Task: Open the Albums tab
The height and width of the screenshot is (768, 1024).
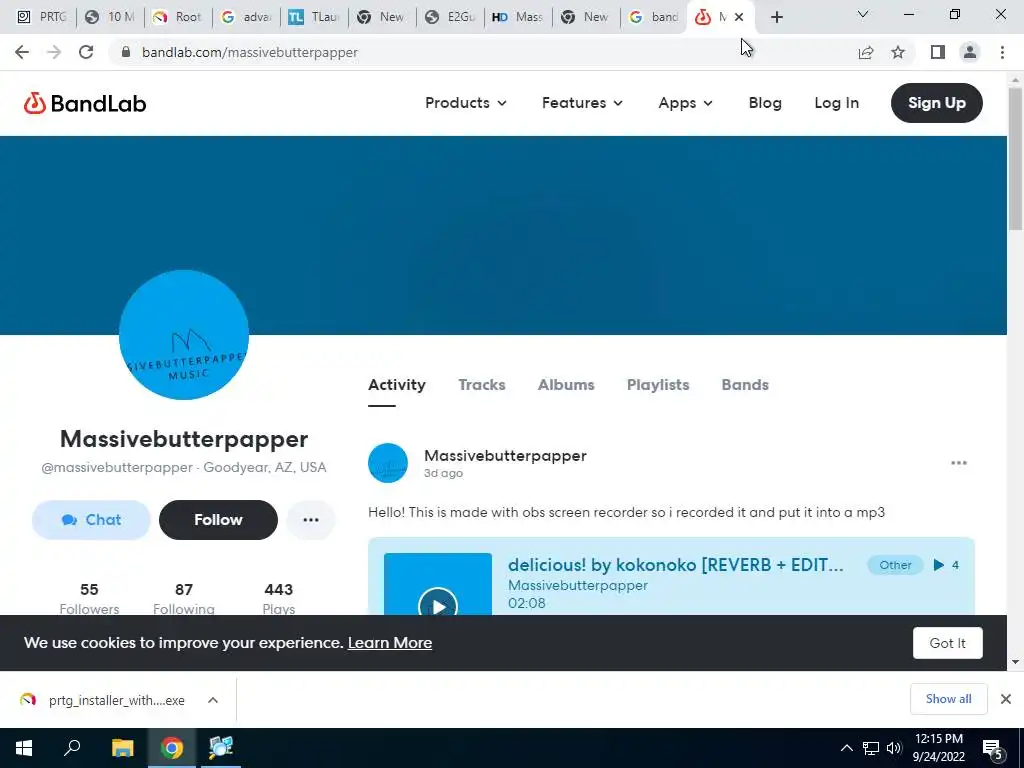Action: [566, 385]
